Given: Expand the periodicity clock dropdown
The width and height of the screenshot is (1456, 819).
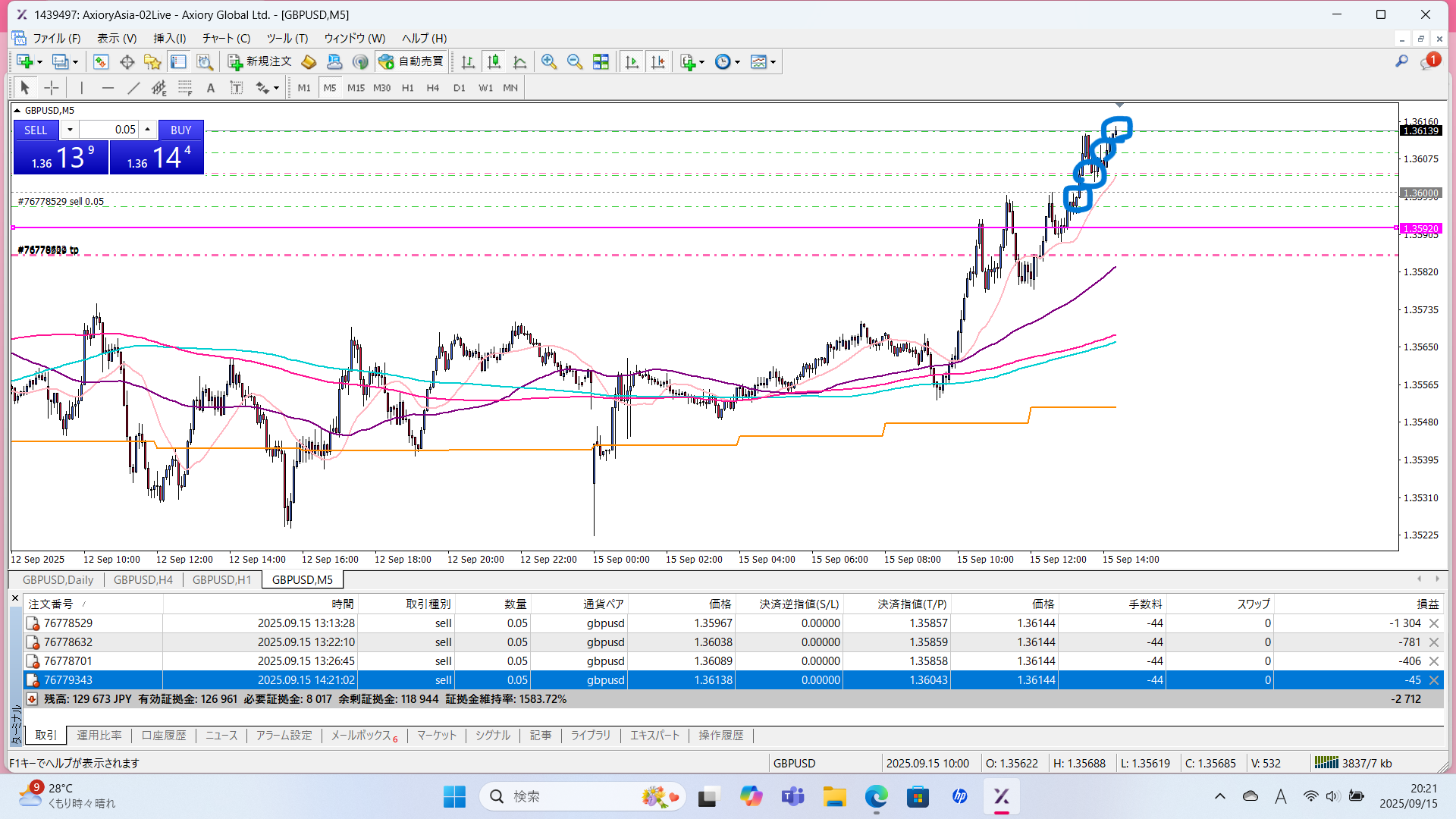Looking at the screenshot, I should coord(737,62).
